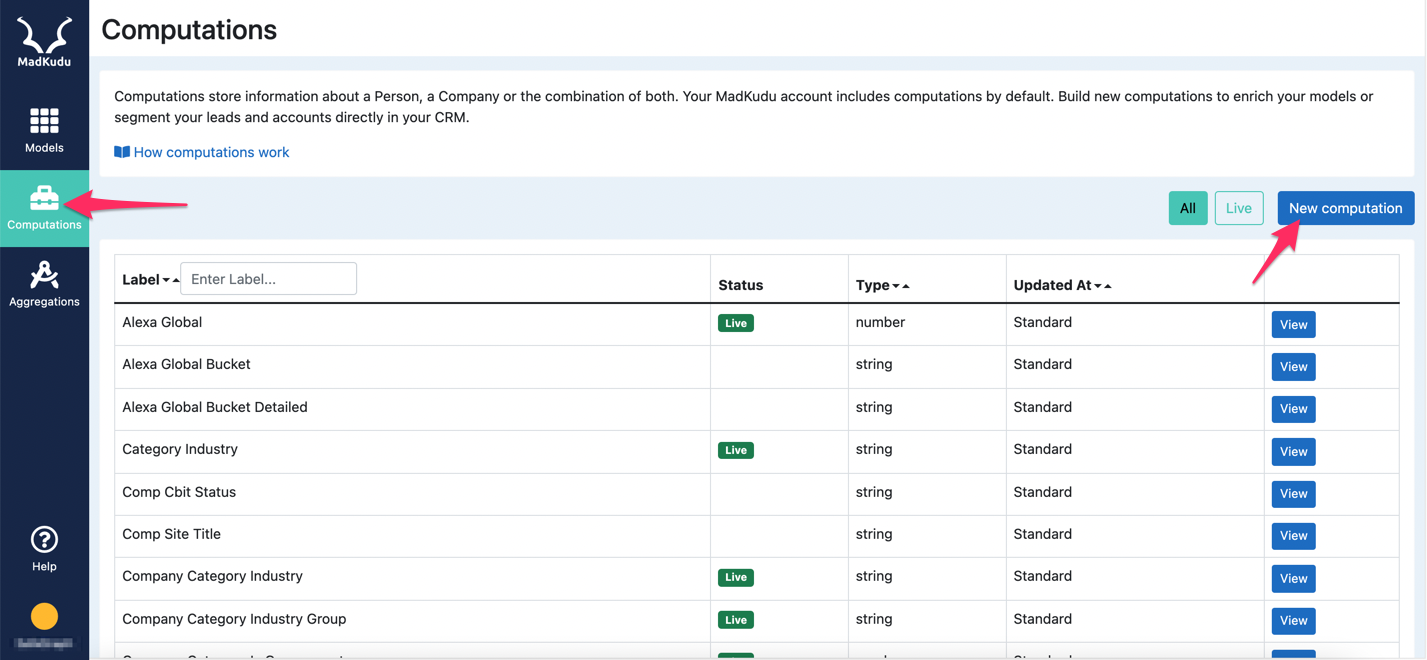Click Live badge on Company Category Industry Group row
This screenshot has width=1427, height=660.
(x=736, y=620)
